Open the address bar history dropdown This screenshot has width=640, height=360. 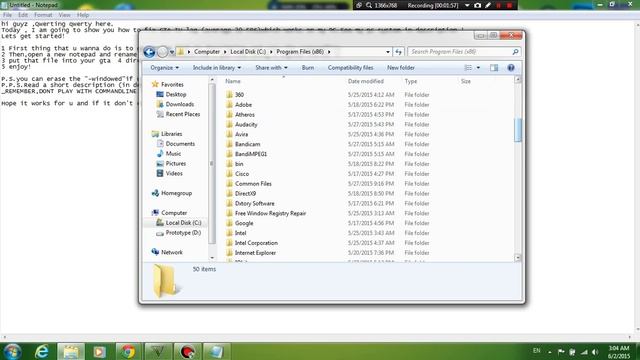click(388, 52)
